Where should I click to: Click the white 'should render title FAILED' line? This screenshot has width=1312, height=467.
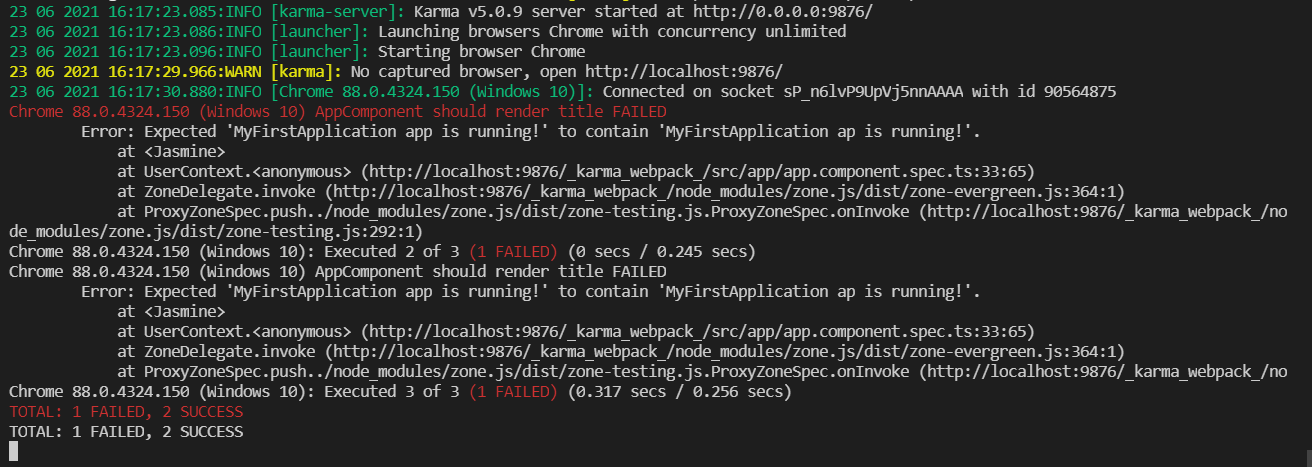[337, 271]
